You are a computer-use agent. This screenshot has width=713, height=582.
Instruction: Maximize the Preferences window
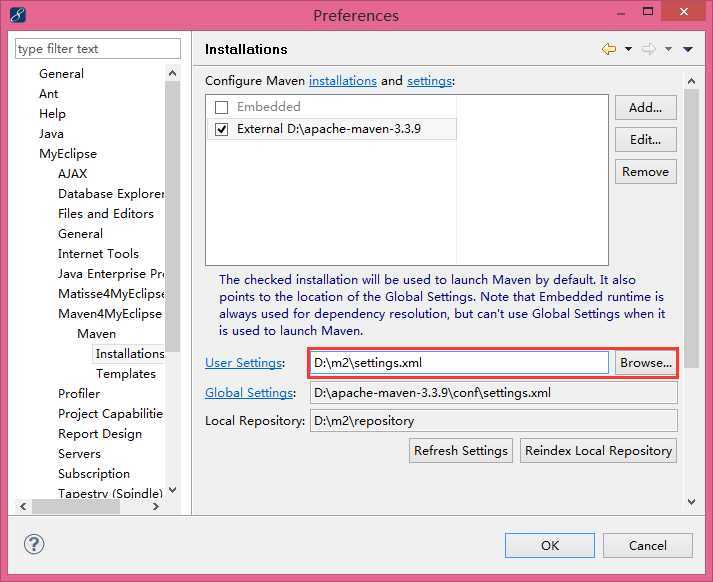(x=648, y=12)
